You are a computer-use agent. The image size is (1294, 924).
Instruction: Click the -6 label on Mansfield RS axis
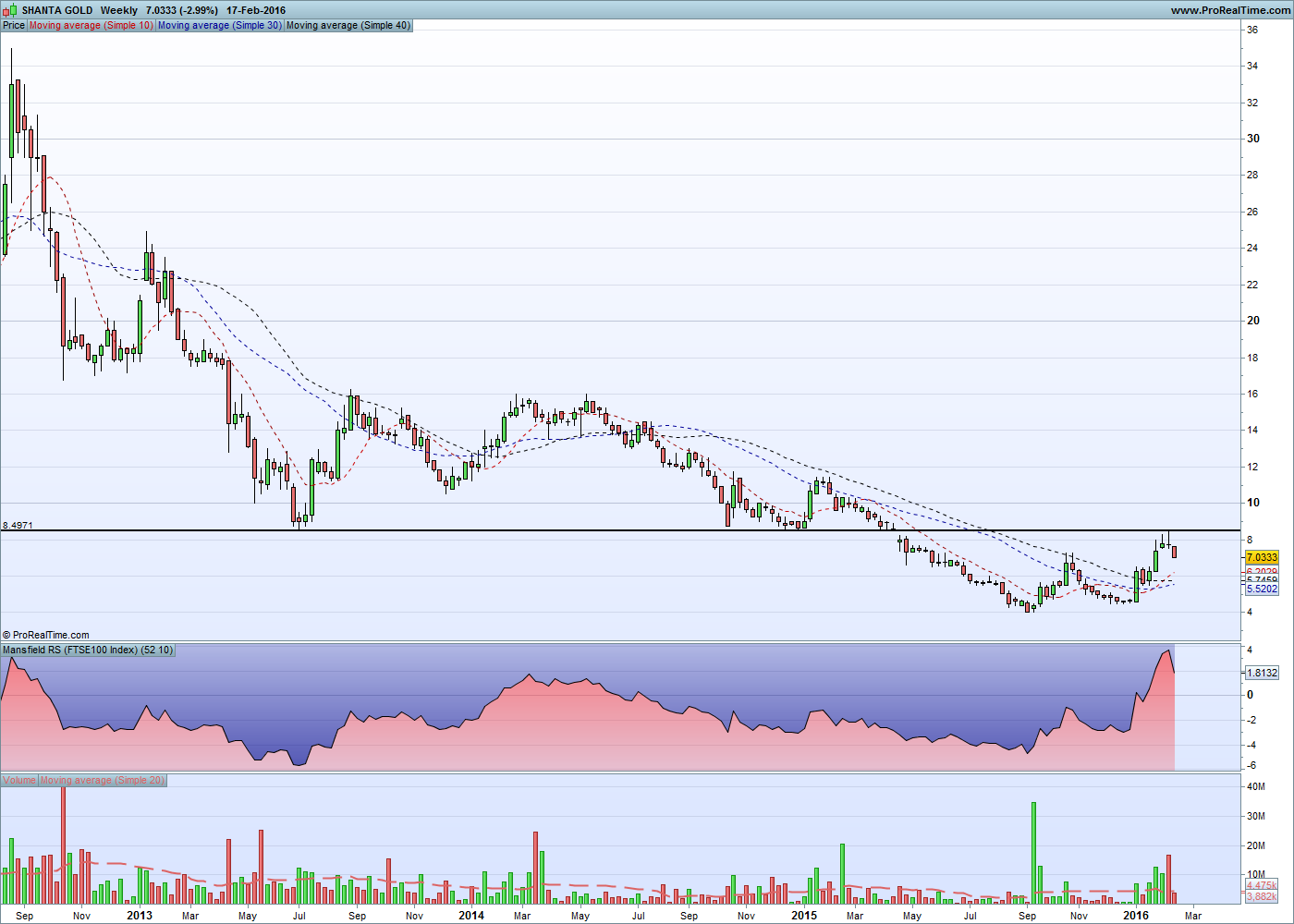(x=1251, y=765)
